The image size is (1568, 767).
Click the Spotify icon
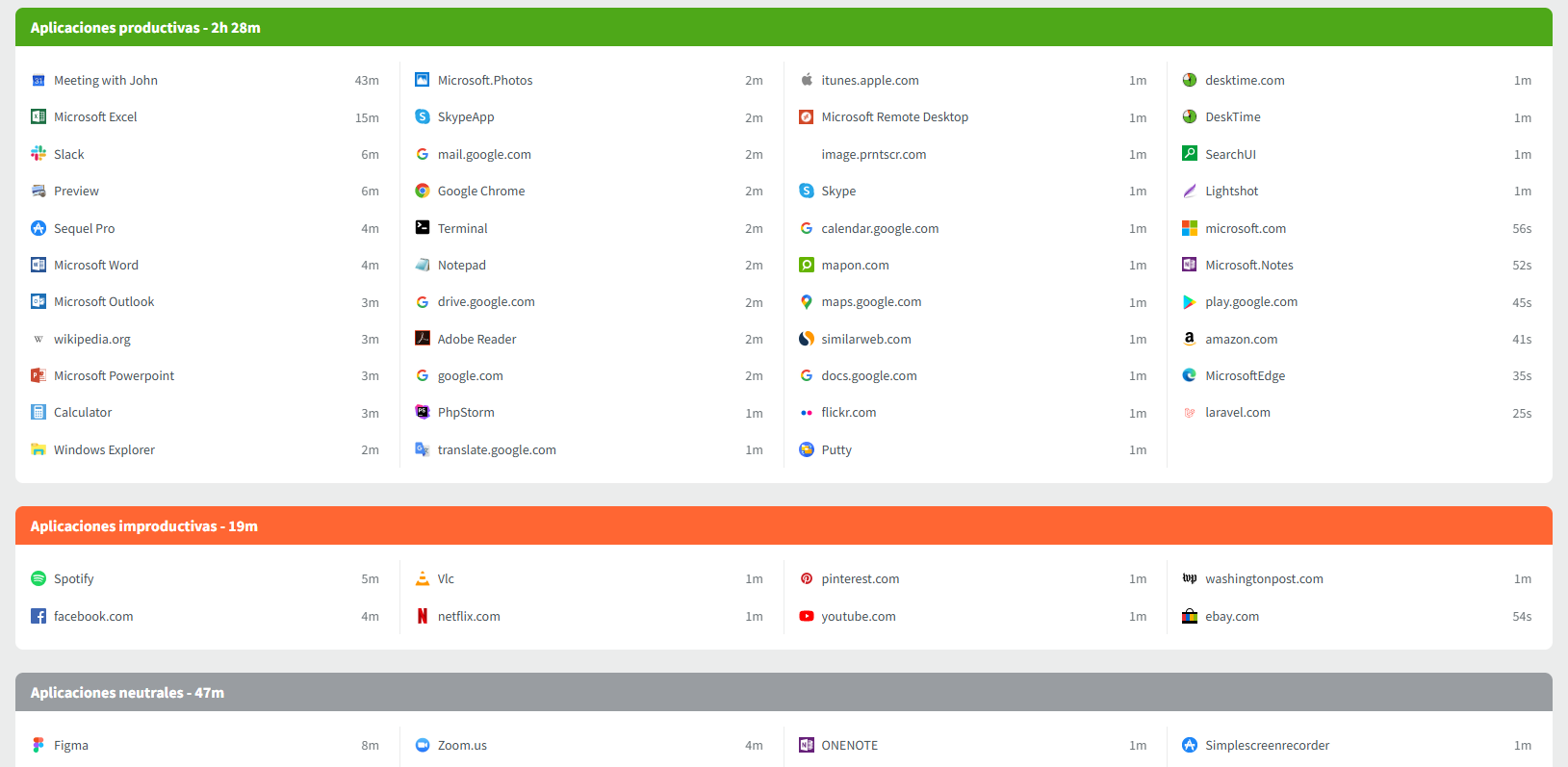pyautogui.click(x=39, y=579)
